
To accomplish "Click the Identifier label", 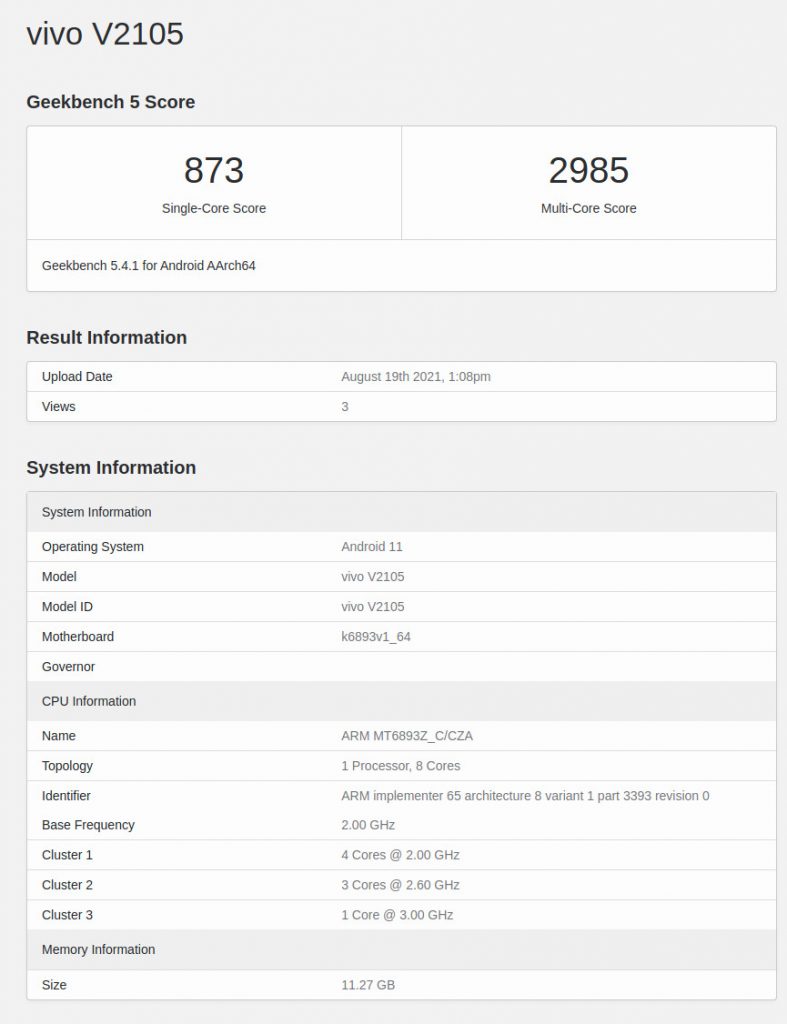I will (66, 796).
